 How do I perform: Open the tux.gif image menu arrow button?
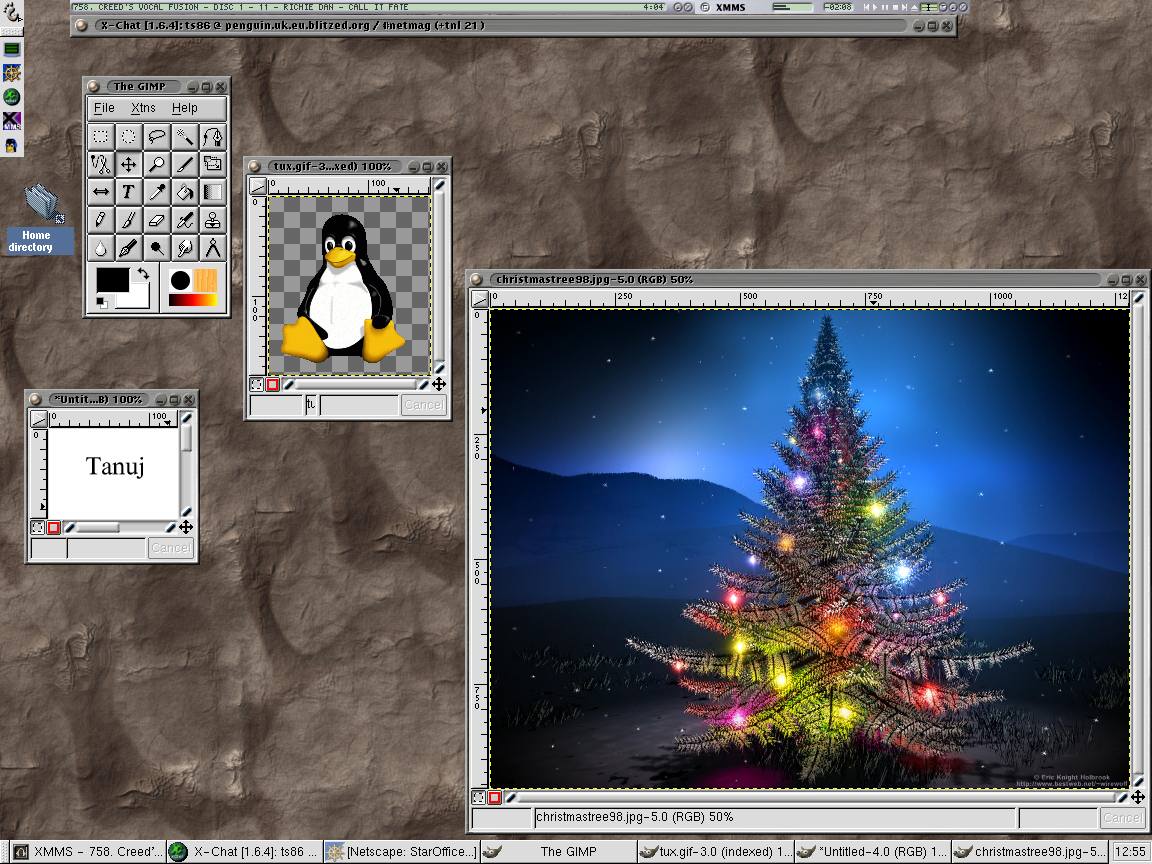(x=258, y=186)
